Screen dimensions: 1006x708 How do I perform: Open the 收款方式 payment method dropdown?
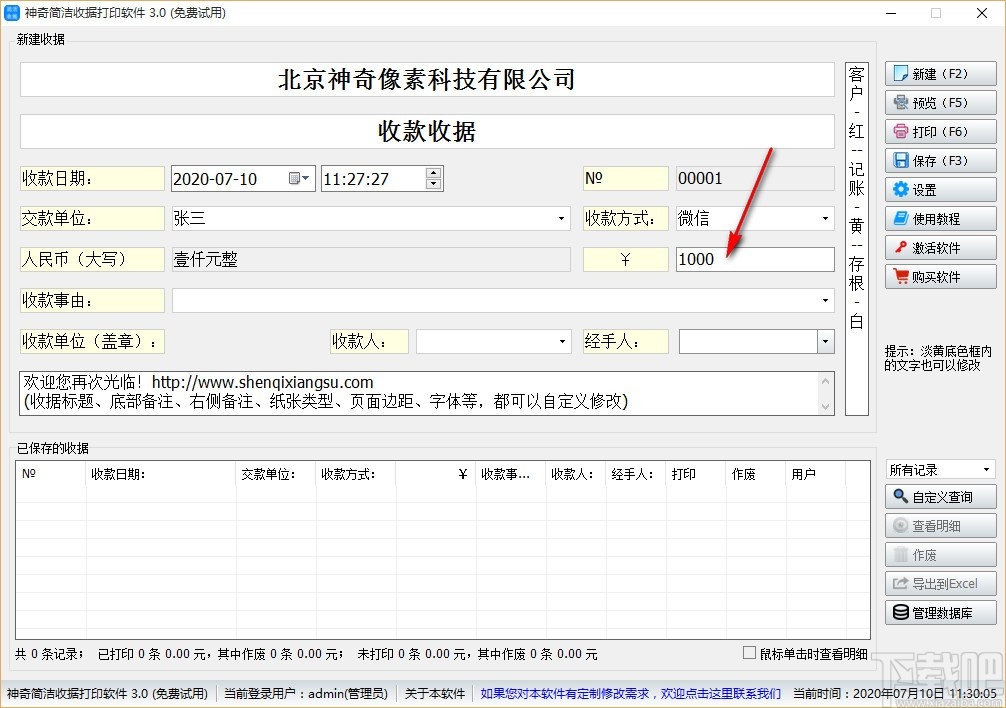(826, 218)
